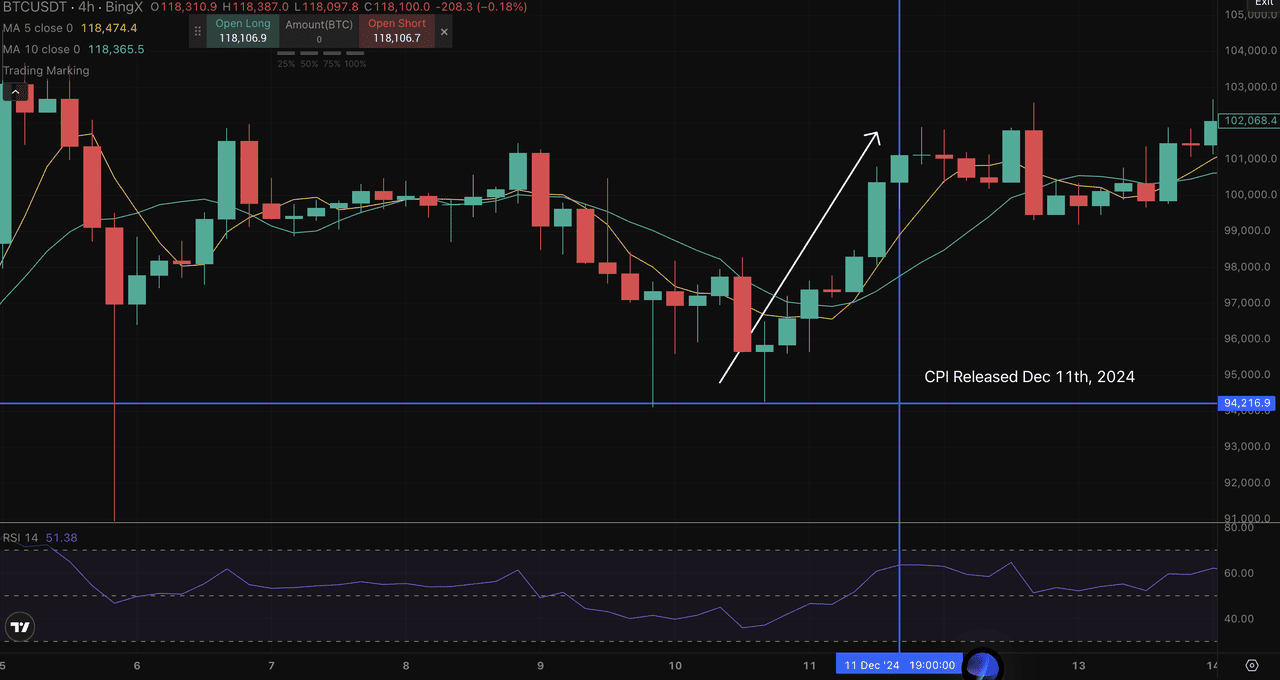Click the Open Short button

coord(397,31)
